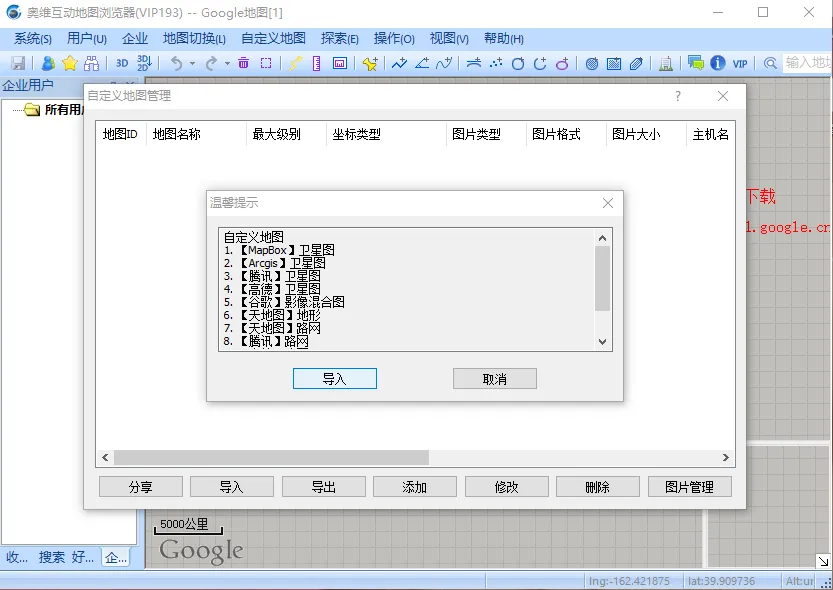Screen dimensions: 833x590
Task: Click the list scroll-up arrow in 温馨提示
Action: [x=602, y=238]
